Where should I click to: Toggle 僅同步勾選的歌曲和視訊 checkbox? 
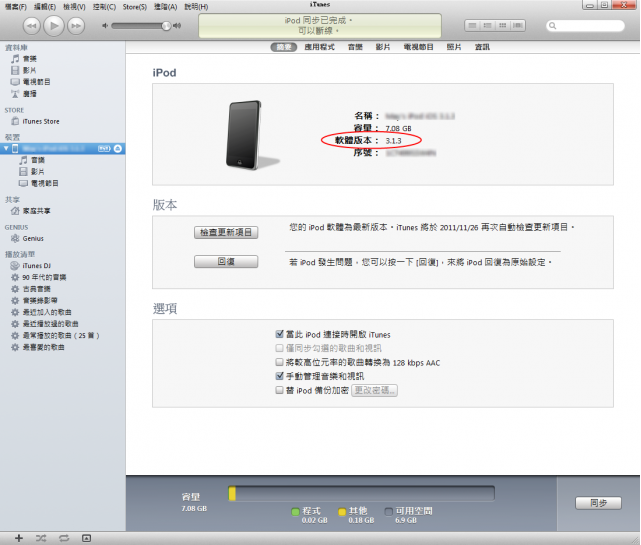tap(280, 348)
